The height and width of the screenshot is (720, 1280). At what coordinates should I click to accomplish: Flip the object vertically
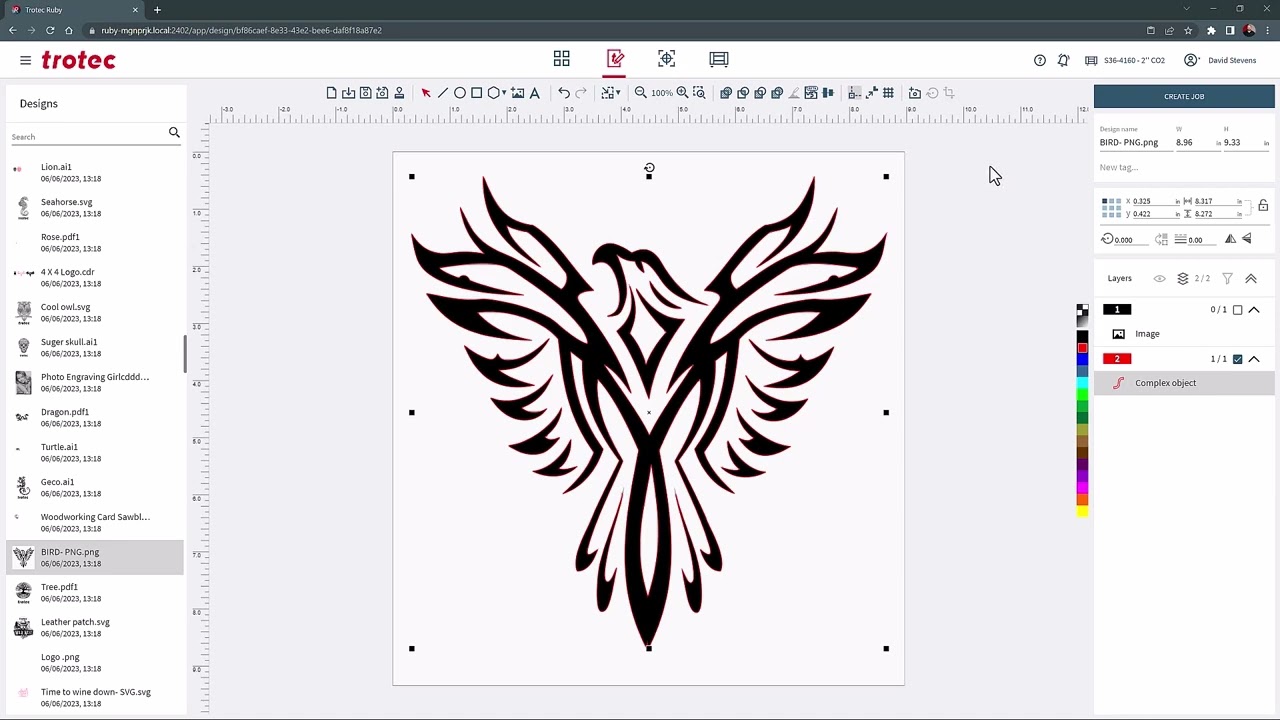point(1247,239)
